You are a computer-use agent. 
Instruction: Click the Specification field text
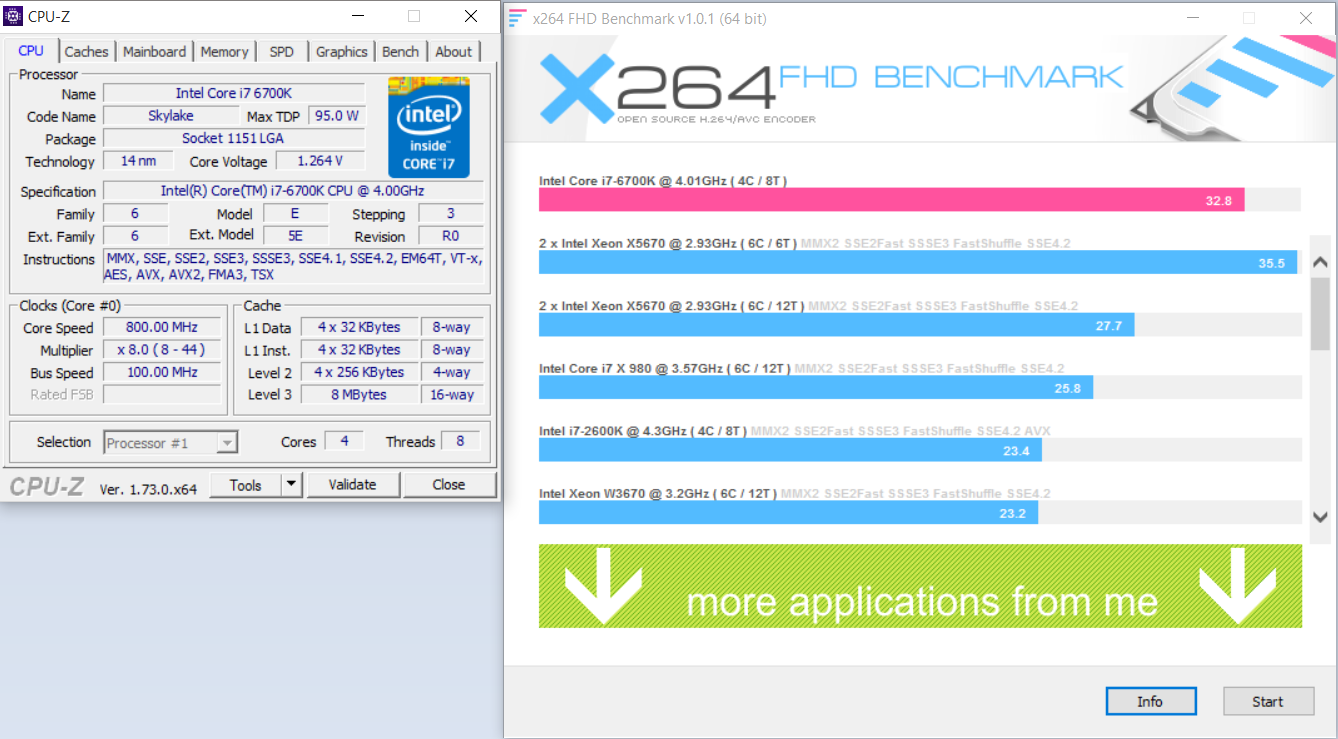293,191
